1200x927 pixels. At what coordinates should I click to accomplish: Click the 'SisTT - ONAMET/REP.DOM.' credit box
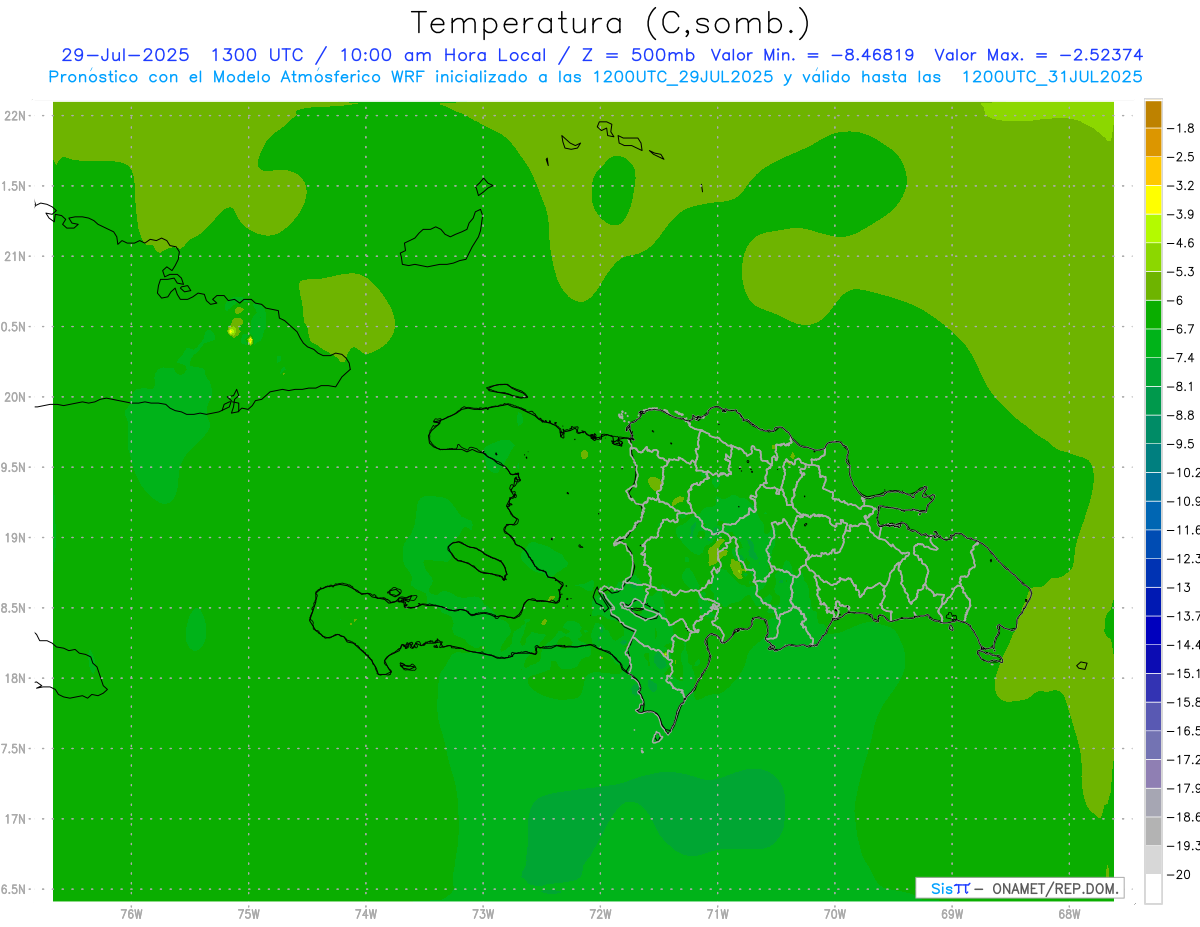point(1019,888)
